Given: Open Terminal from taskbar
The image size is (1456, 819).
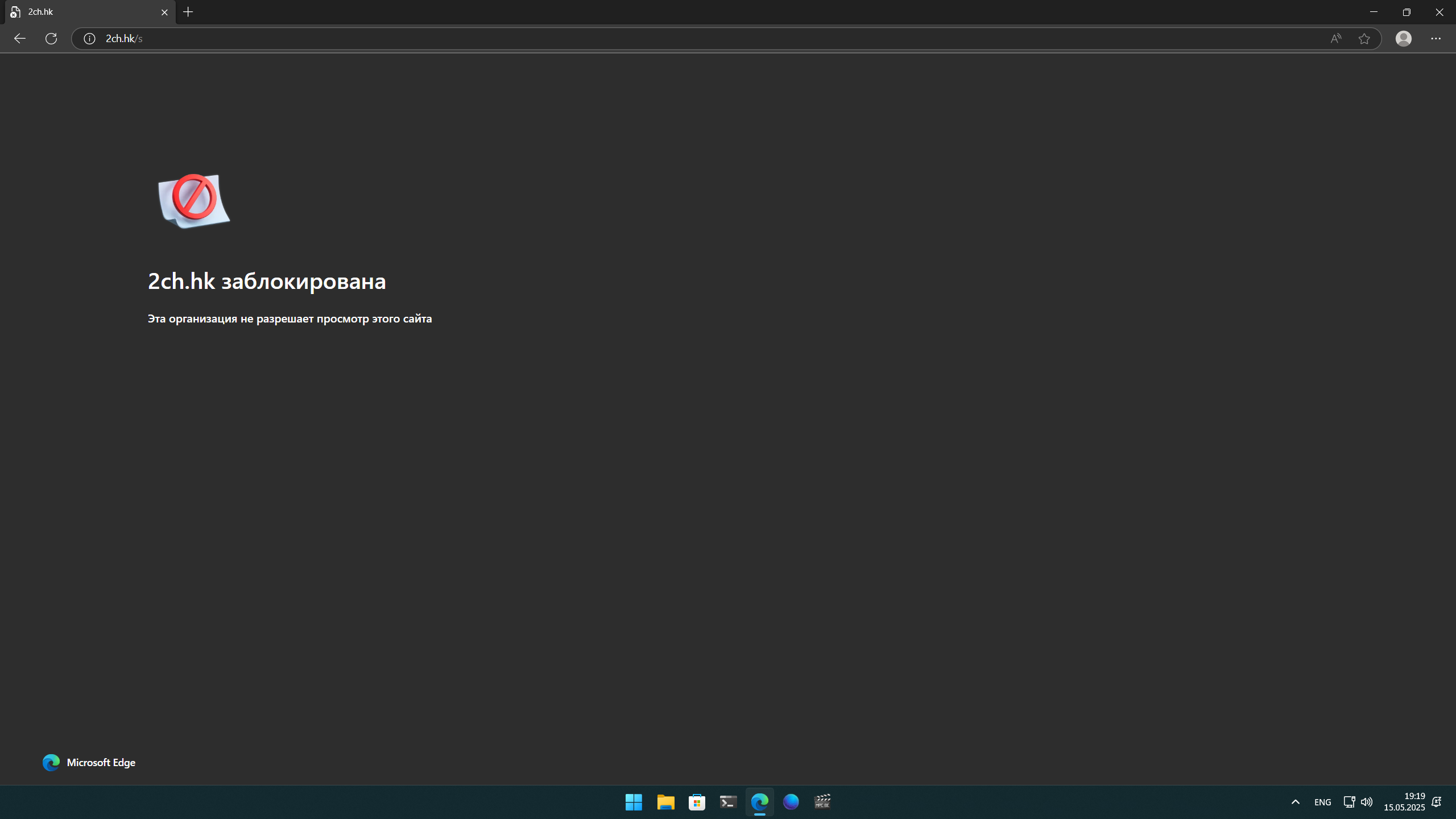Looking at the screenshot, I should 728,802.
